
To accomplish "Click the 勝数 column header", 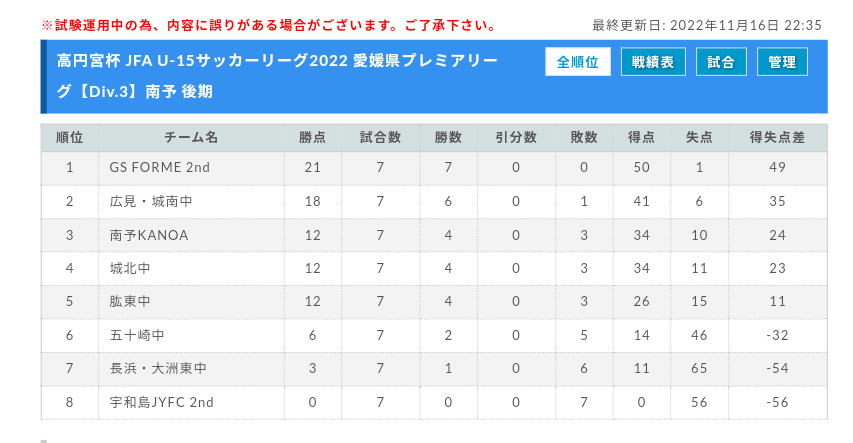I will pos(448,137).
